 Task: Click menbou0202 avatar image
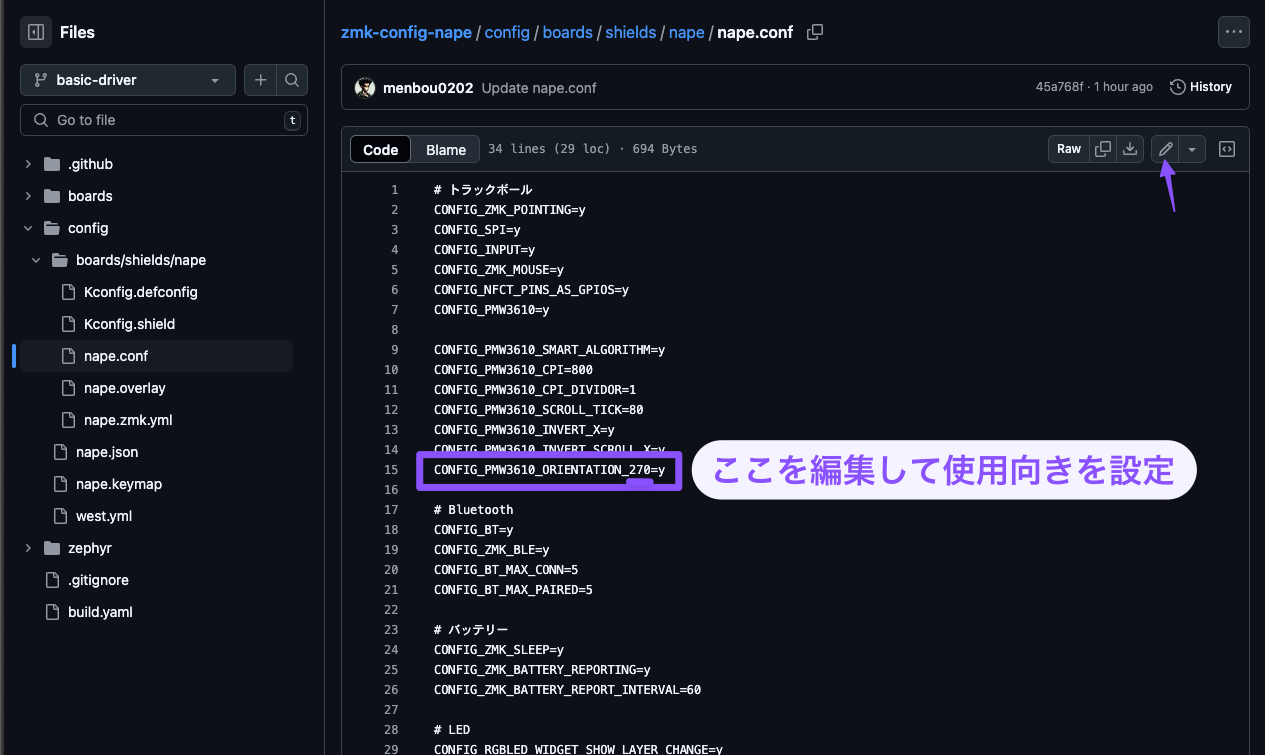pyautogui.click(x=365, y=87)
